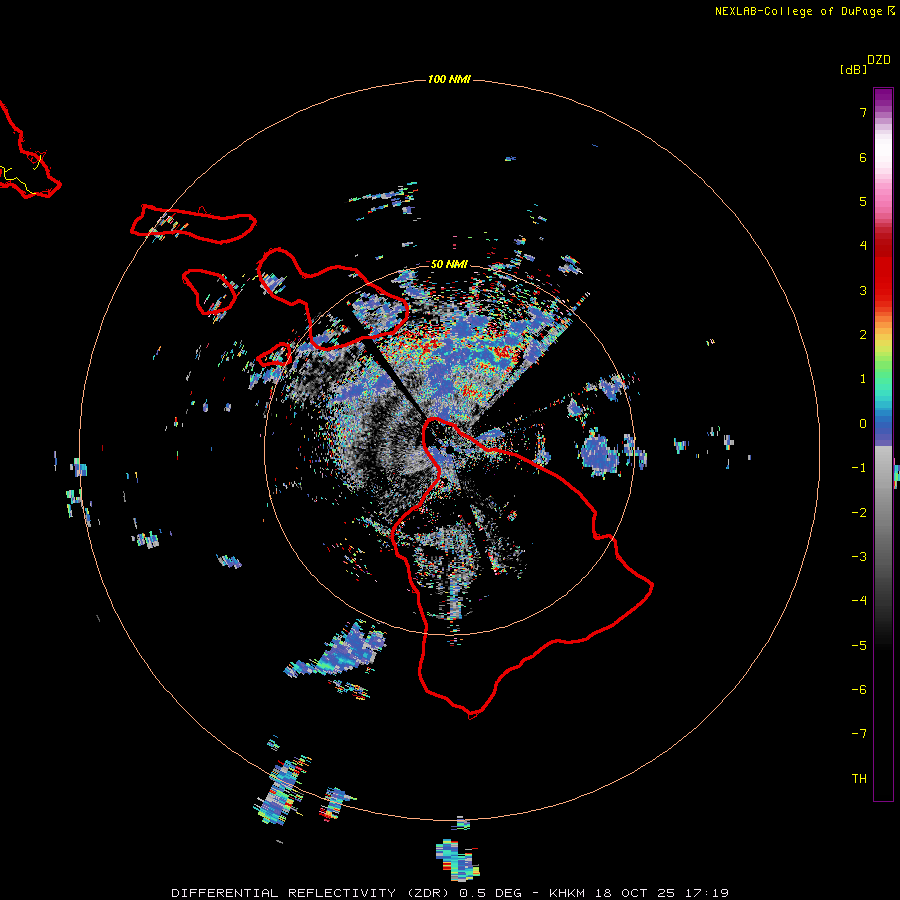The width and height of the screenshot is (900, 900).
Task: Click the 18 OCT 25 date text
Action: tap(636, 893)
